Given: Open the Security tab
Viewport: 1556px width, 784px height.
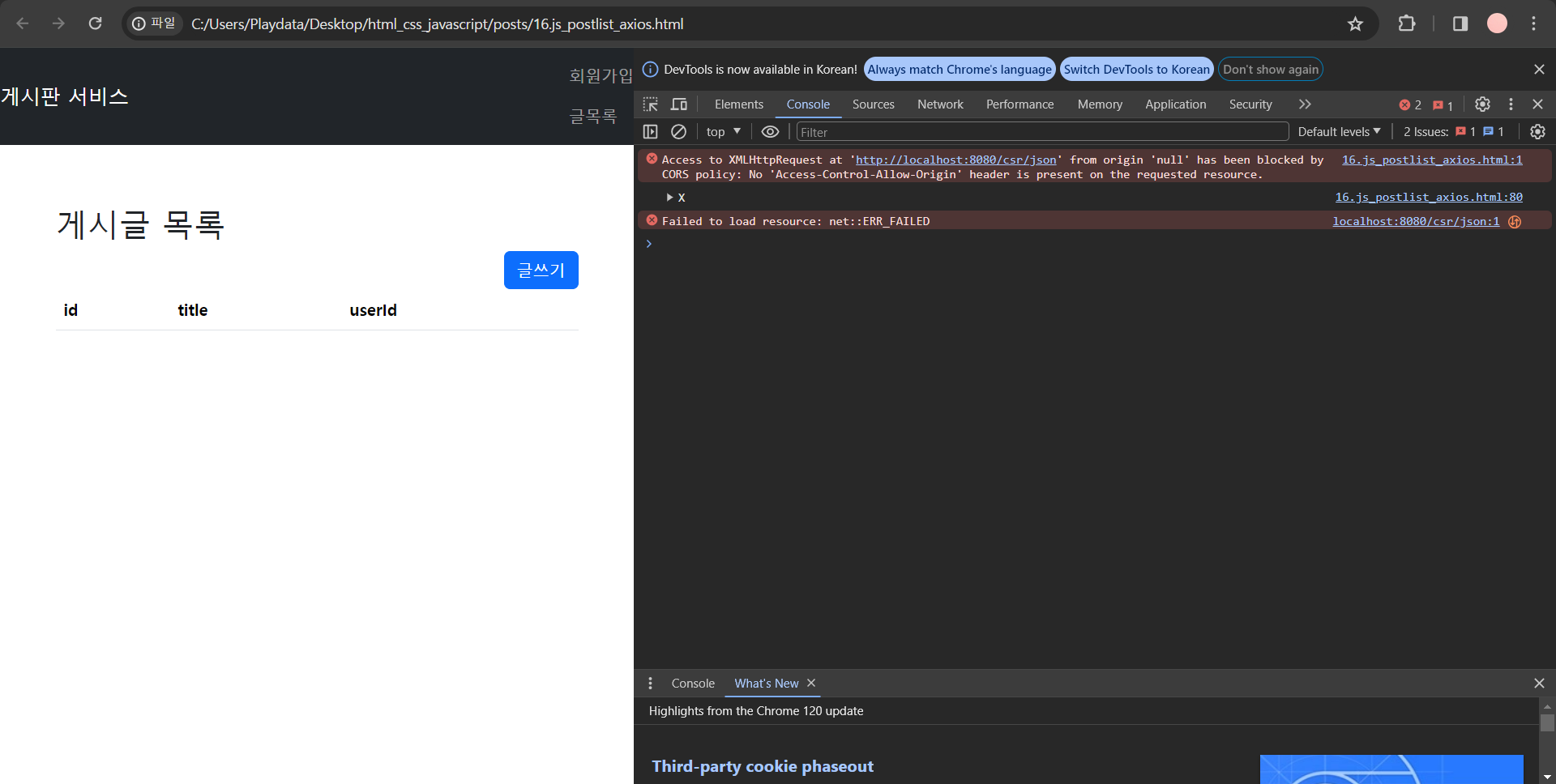Looking at the screenshot, I should click(x=1250, y=104).
